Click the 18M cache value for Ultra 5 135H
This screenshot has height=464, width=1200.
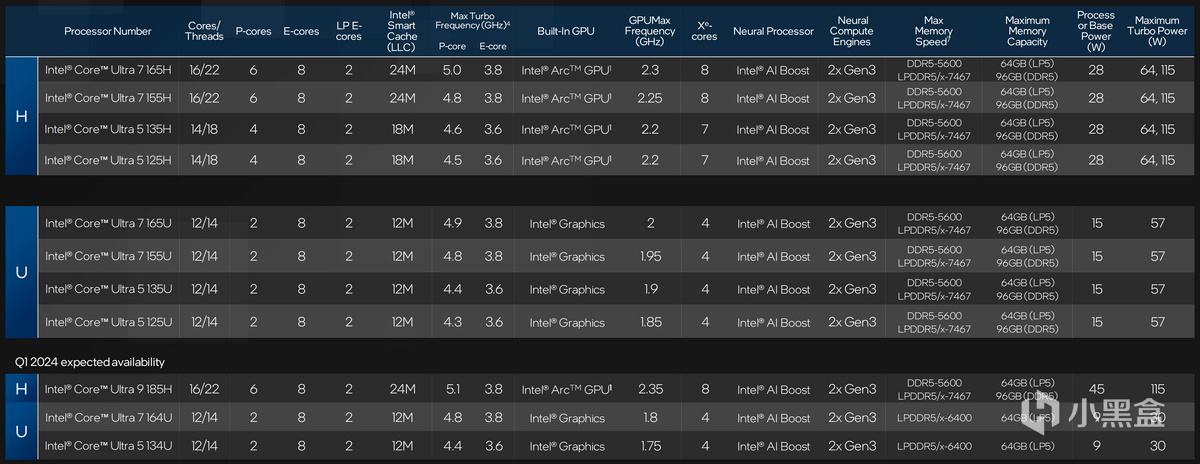[x=403, y=130]
